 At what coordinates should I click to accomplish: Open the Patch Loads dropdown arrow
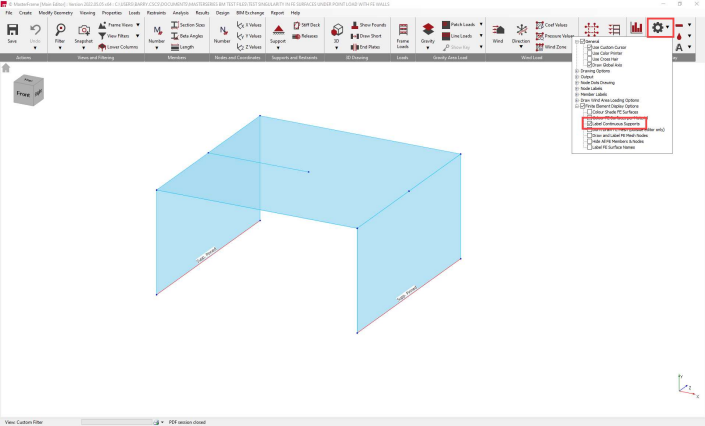pyautogui.click(x=481, y=24)
